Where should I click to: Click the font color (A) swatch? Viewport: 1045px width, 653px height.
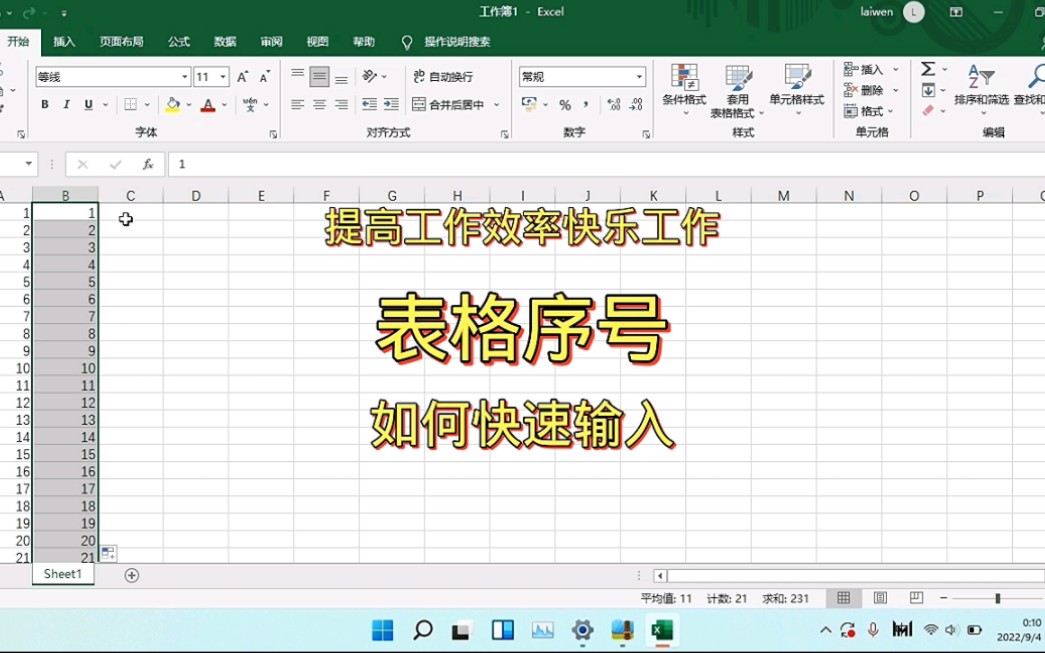pyautogui.click(x=207, y=104)
